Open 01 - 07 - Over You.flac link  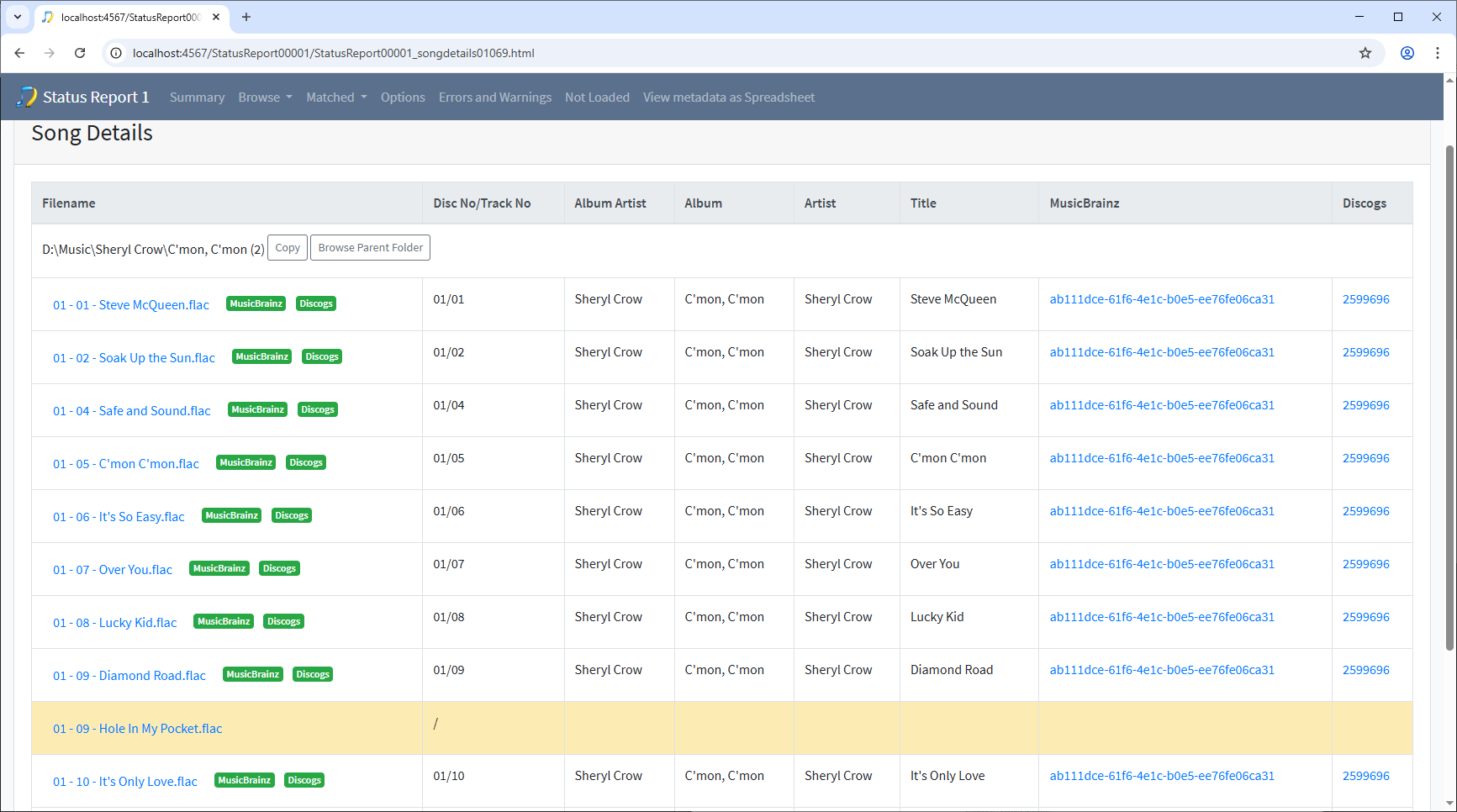tap(113, 570)
